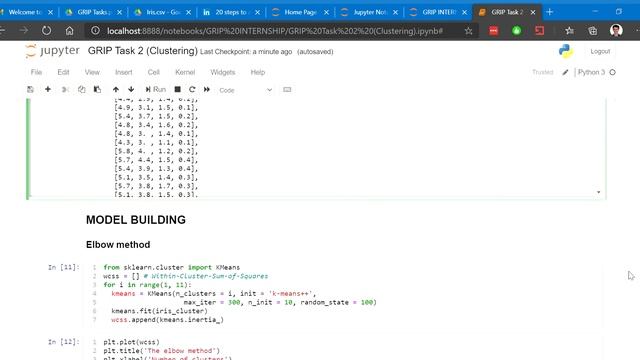Open the cell type Code dropdown
Screen dimensions: 640x360
click(245, 90)
